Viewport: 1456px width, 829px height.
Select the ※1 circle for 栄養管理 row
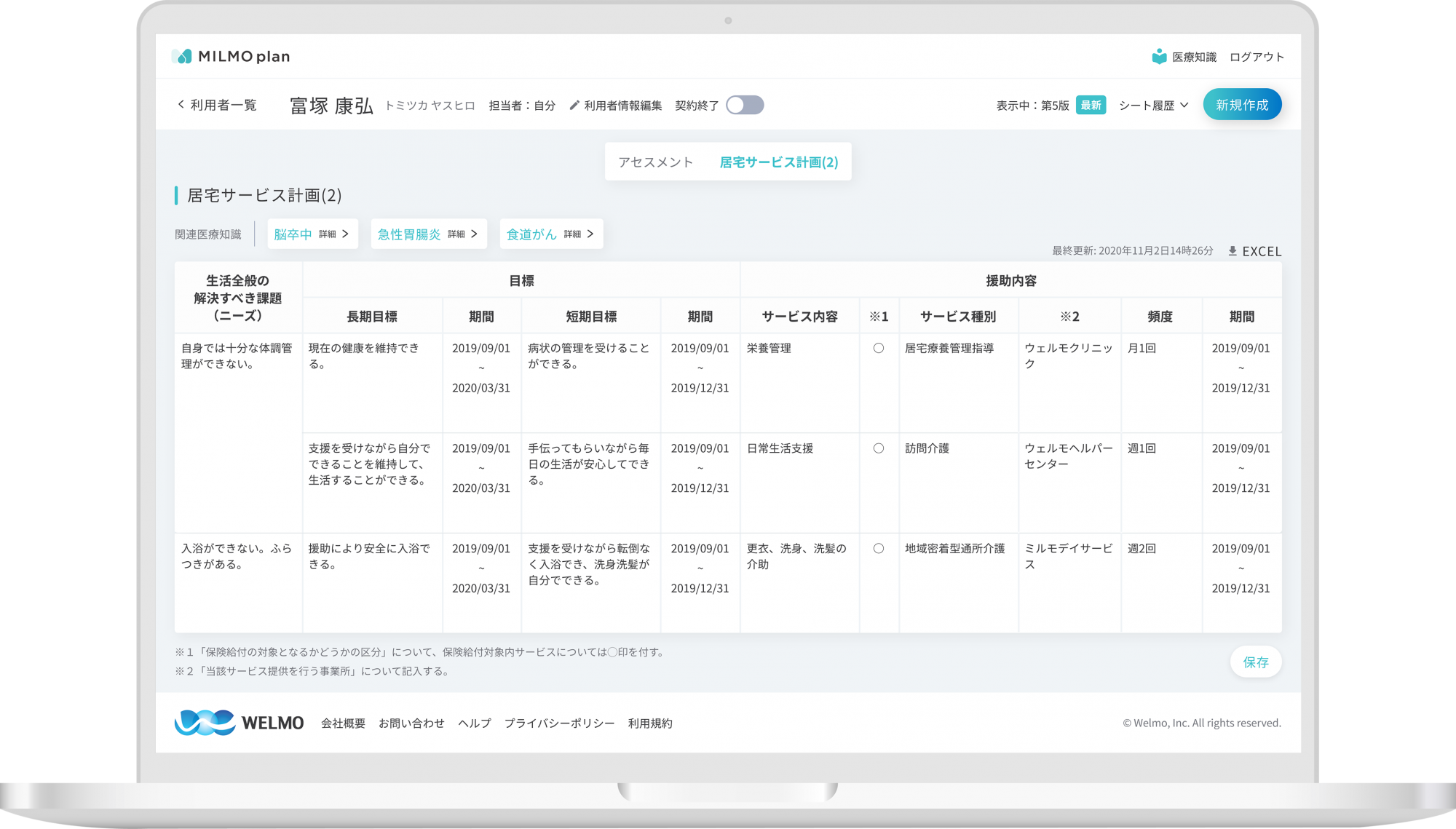(879, 349)
